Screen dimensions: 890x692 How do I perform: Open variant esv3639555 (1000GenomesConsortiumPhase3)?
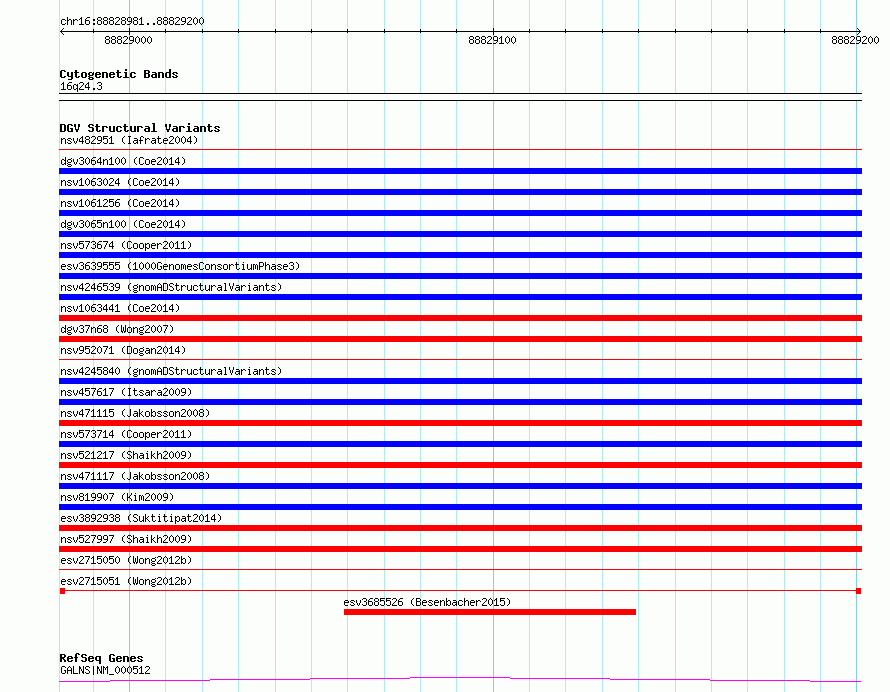point(180,266)
